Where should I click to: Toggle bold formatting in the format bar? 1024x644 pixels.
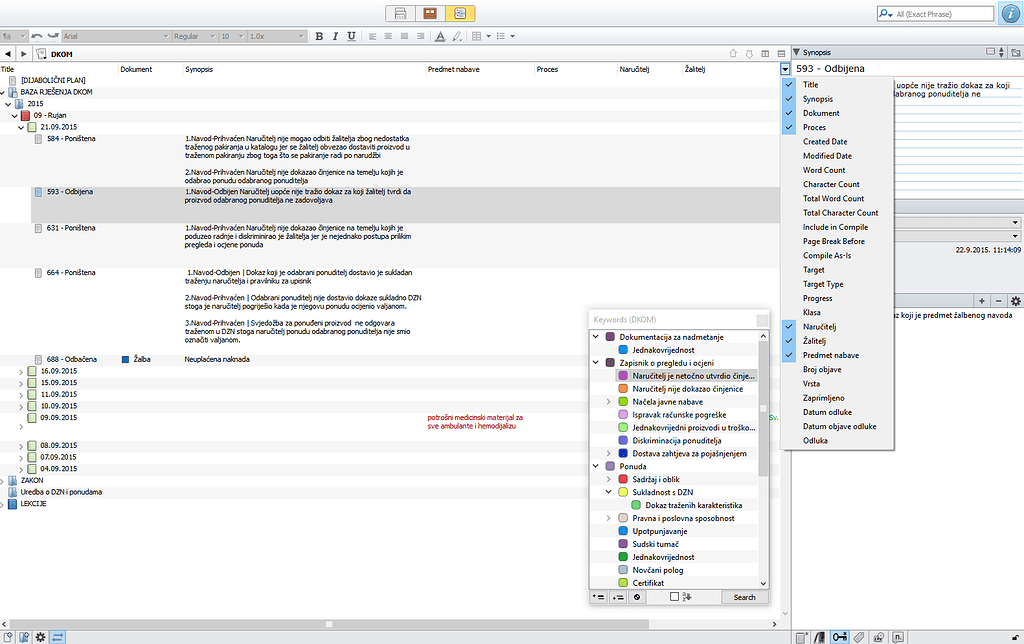coord(318,35)
